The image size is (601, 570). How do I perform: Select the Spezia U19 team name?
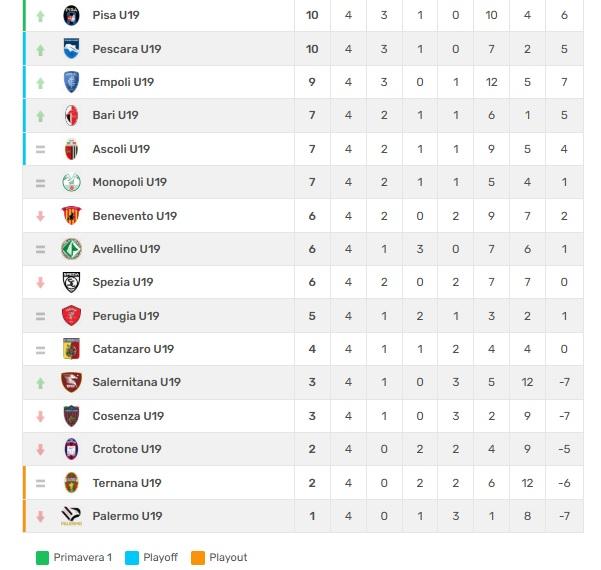point(122,282)
